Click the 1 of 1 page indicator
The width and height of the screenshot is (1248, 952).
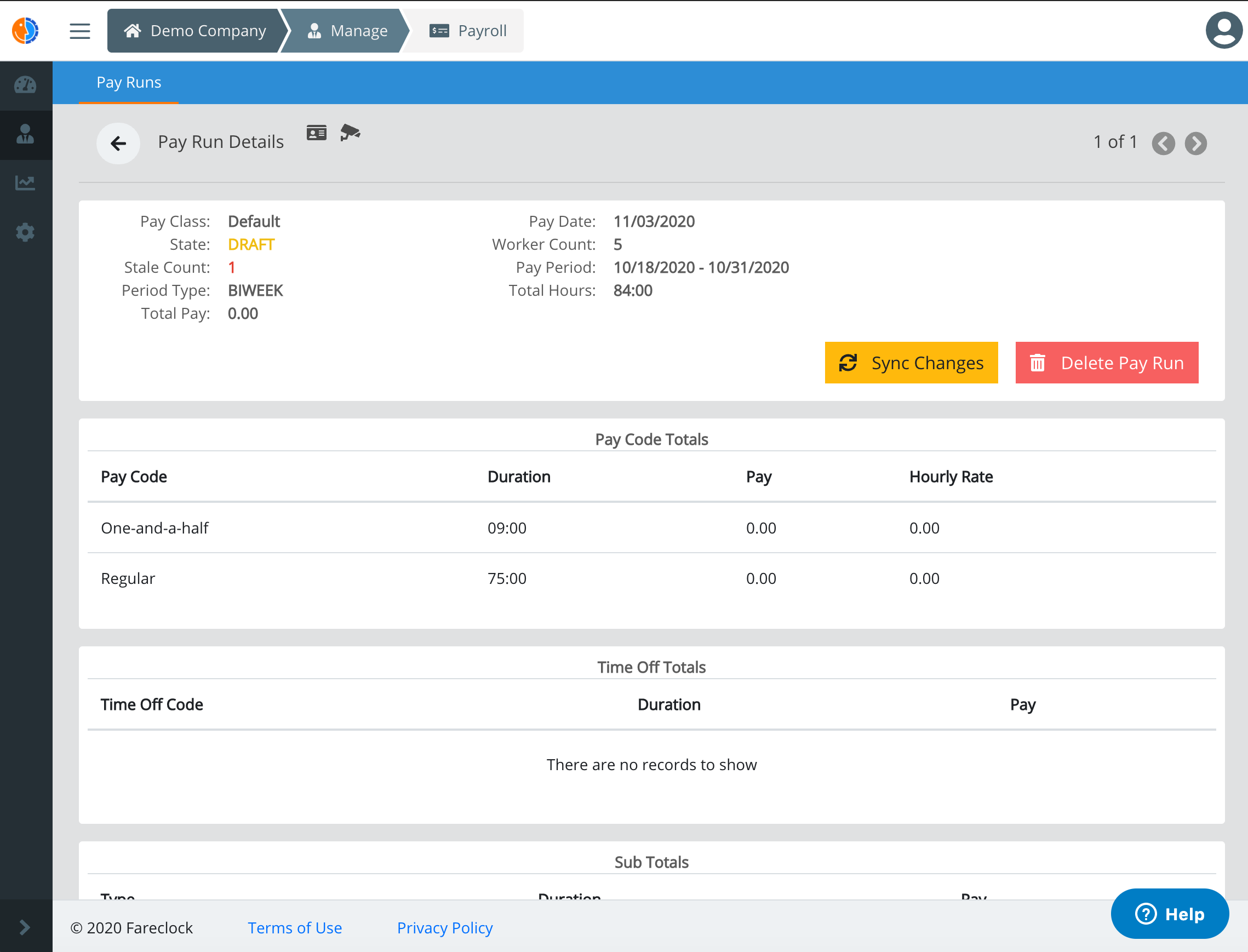1115,142
